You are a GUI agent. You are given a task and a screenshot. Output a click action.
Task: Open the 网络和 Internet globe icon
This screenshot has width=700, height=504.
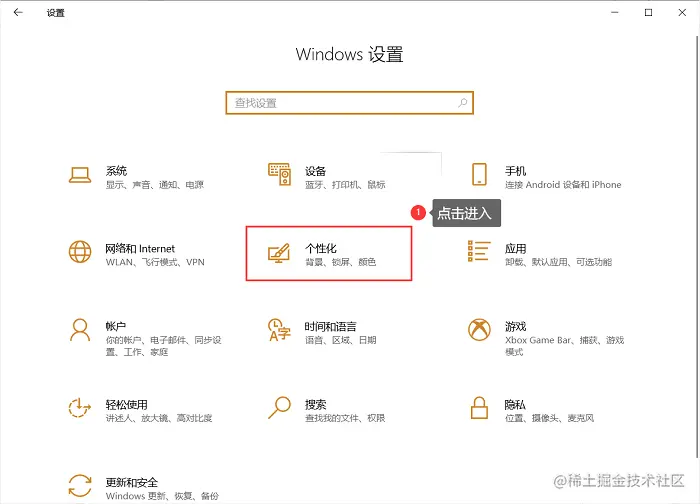[x=80, y=252]
